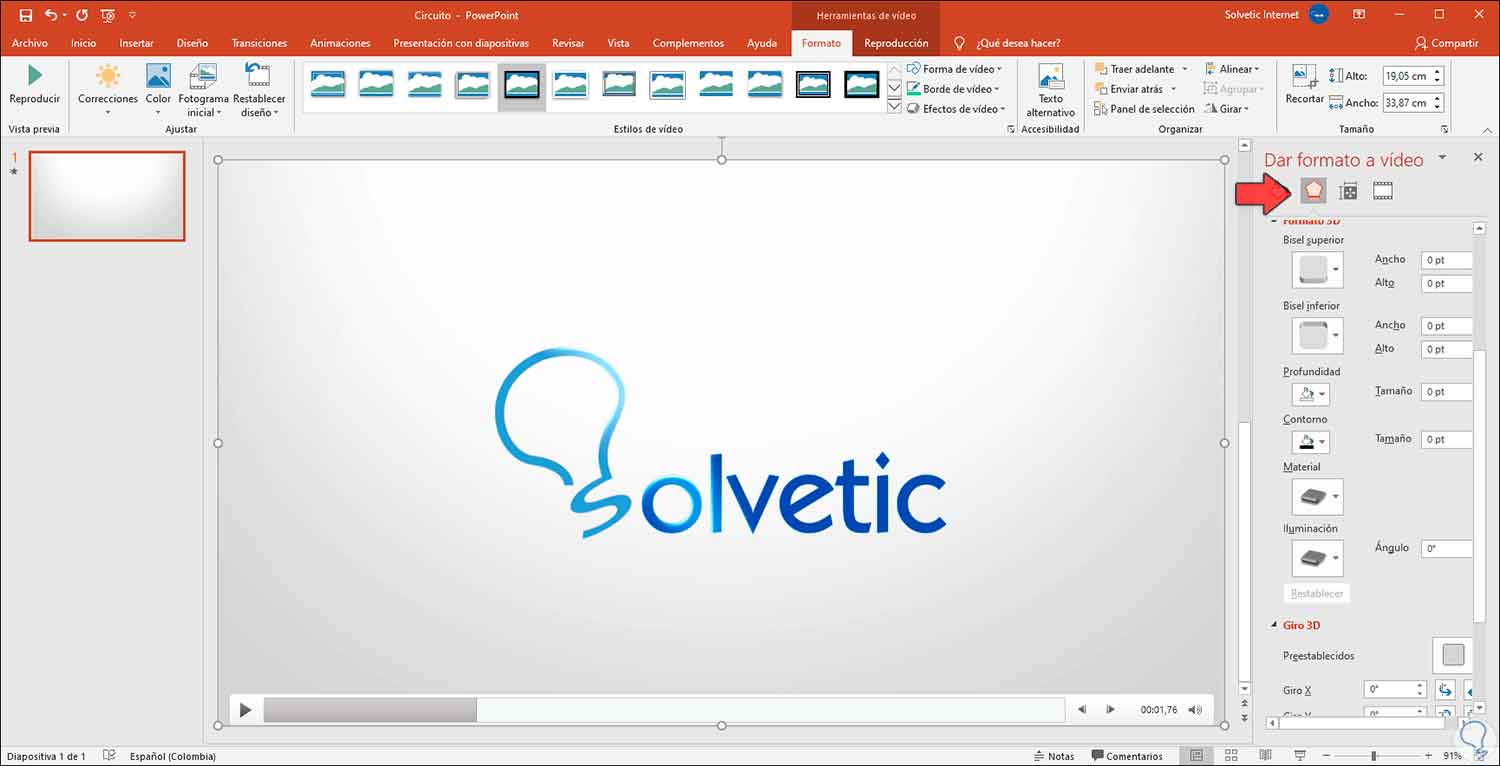Switch to Slide Sorter view in status bar
Image resolution: width=1500 pixels, height=766 pixels.
pyautogui.click(x=1229, y=756)
